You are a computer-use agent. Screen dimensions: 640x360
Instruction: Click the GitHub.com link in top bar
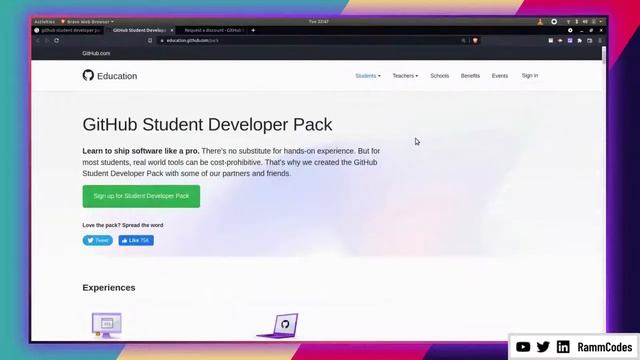click(96, 53)
